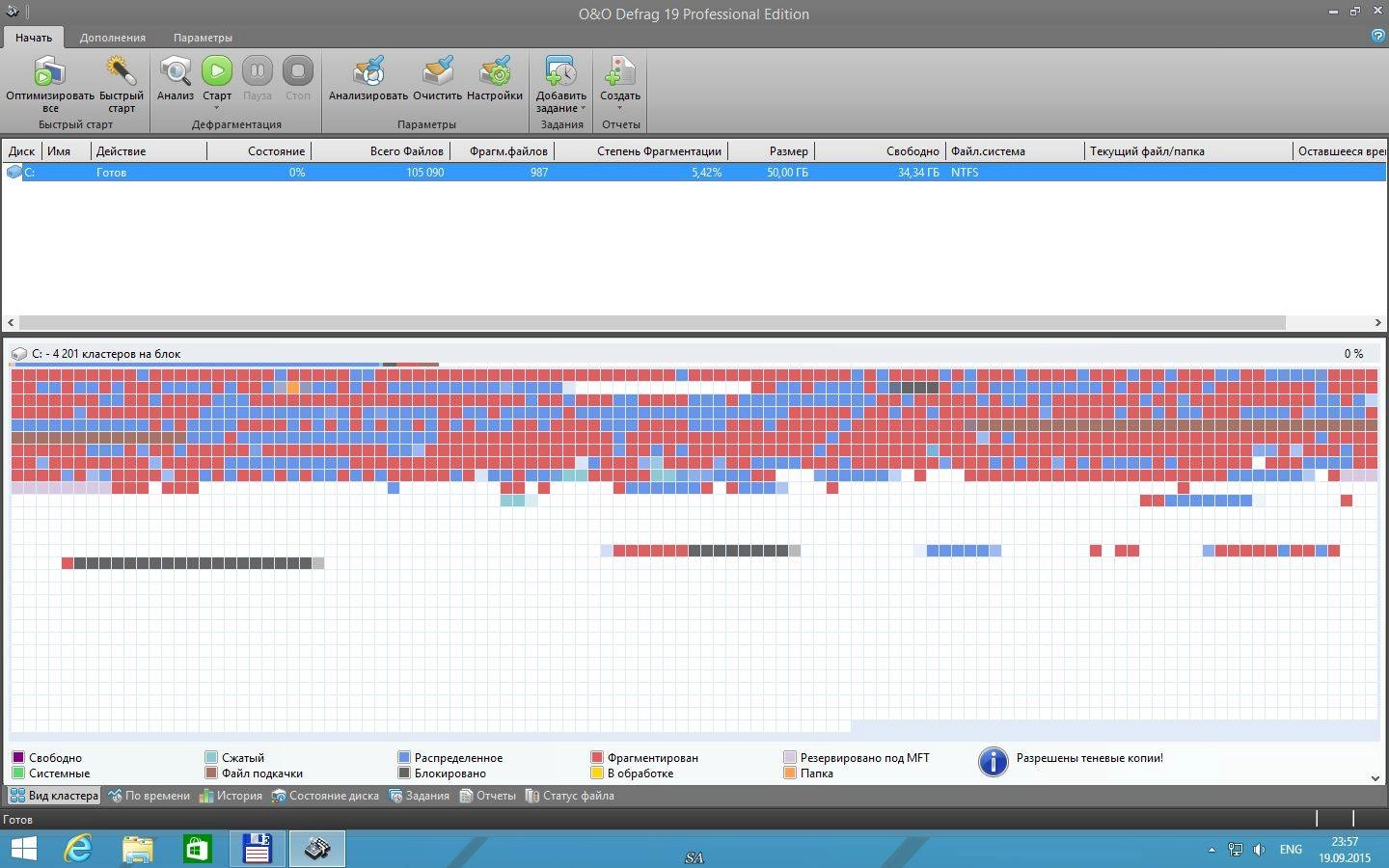Sort by Действие column header
The height and width of the screenshot is (868, 1389).
[x=149, y=151]
